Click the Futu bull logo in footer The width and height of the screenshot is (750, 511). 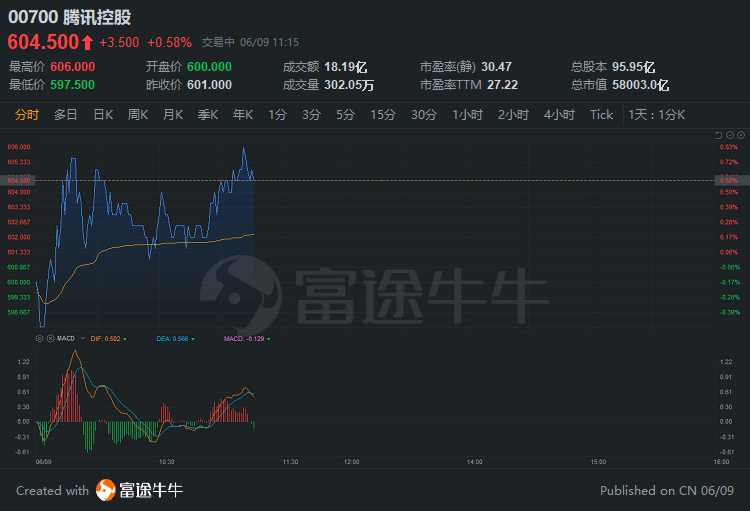[106, 490]
